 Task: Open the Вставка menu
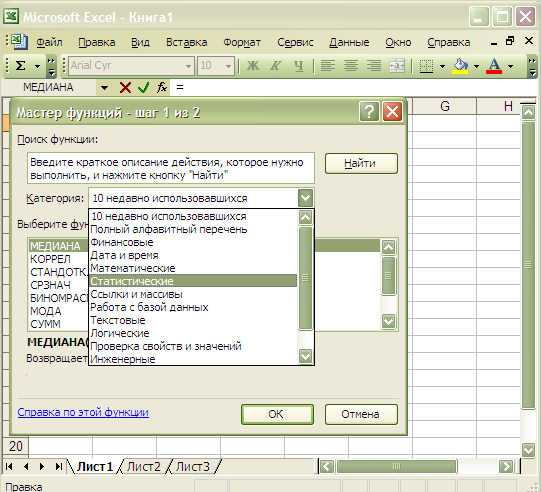tap(187, 42)
